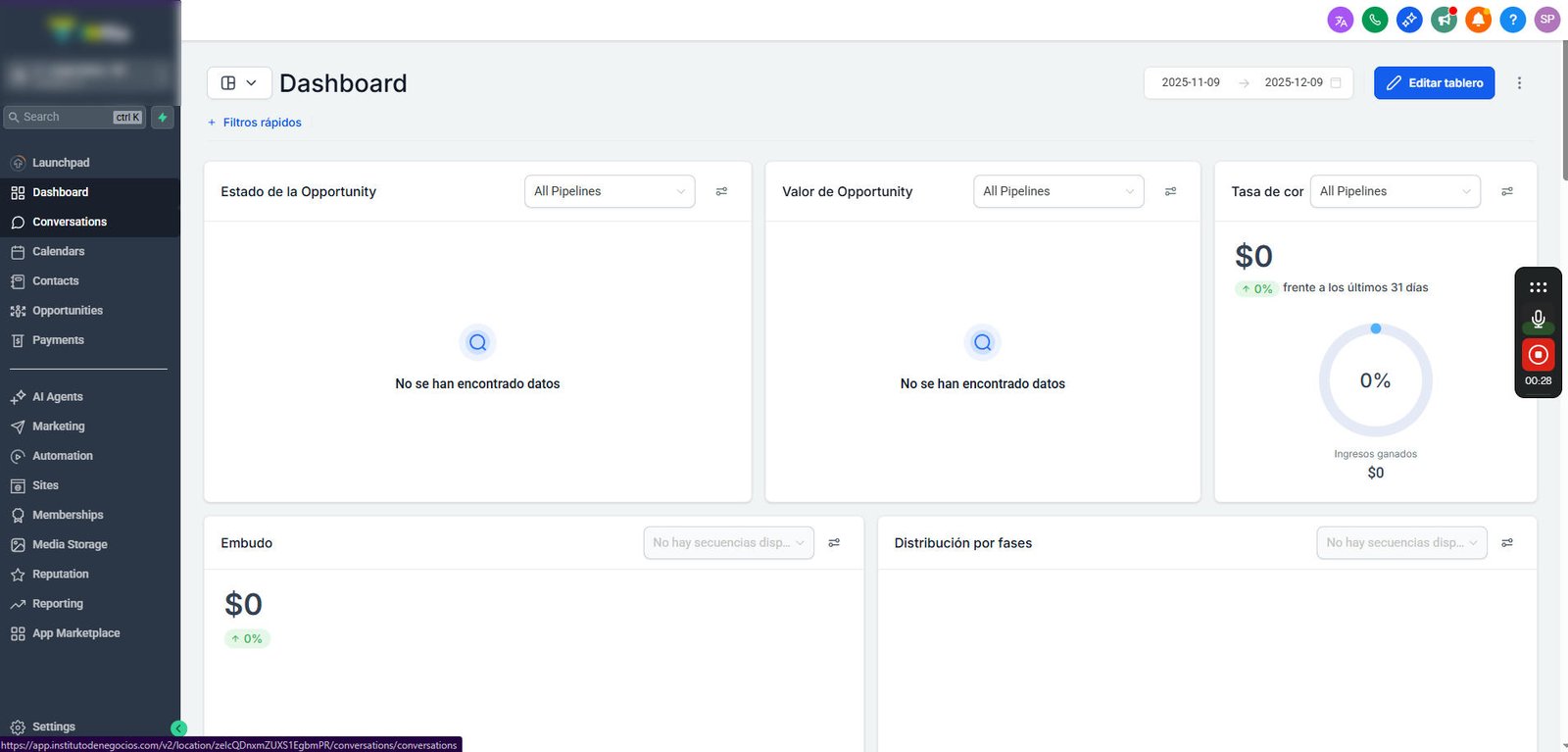
Task: Set the start date 2025-11-09
Action: point(1191,83)
